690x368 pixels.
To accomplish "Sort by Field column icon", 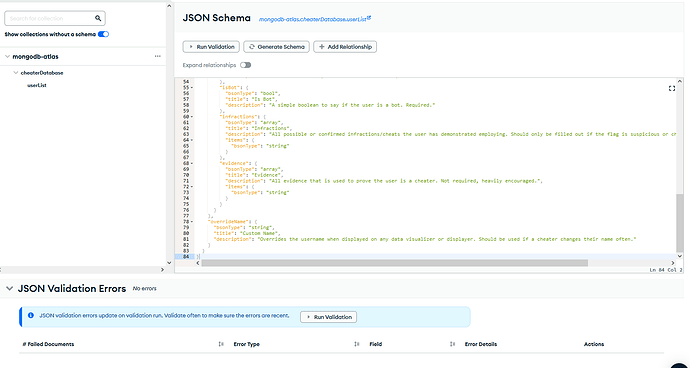I will tap(452, 344).
